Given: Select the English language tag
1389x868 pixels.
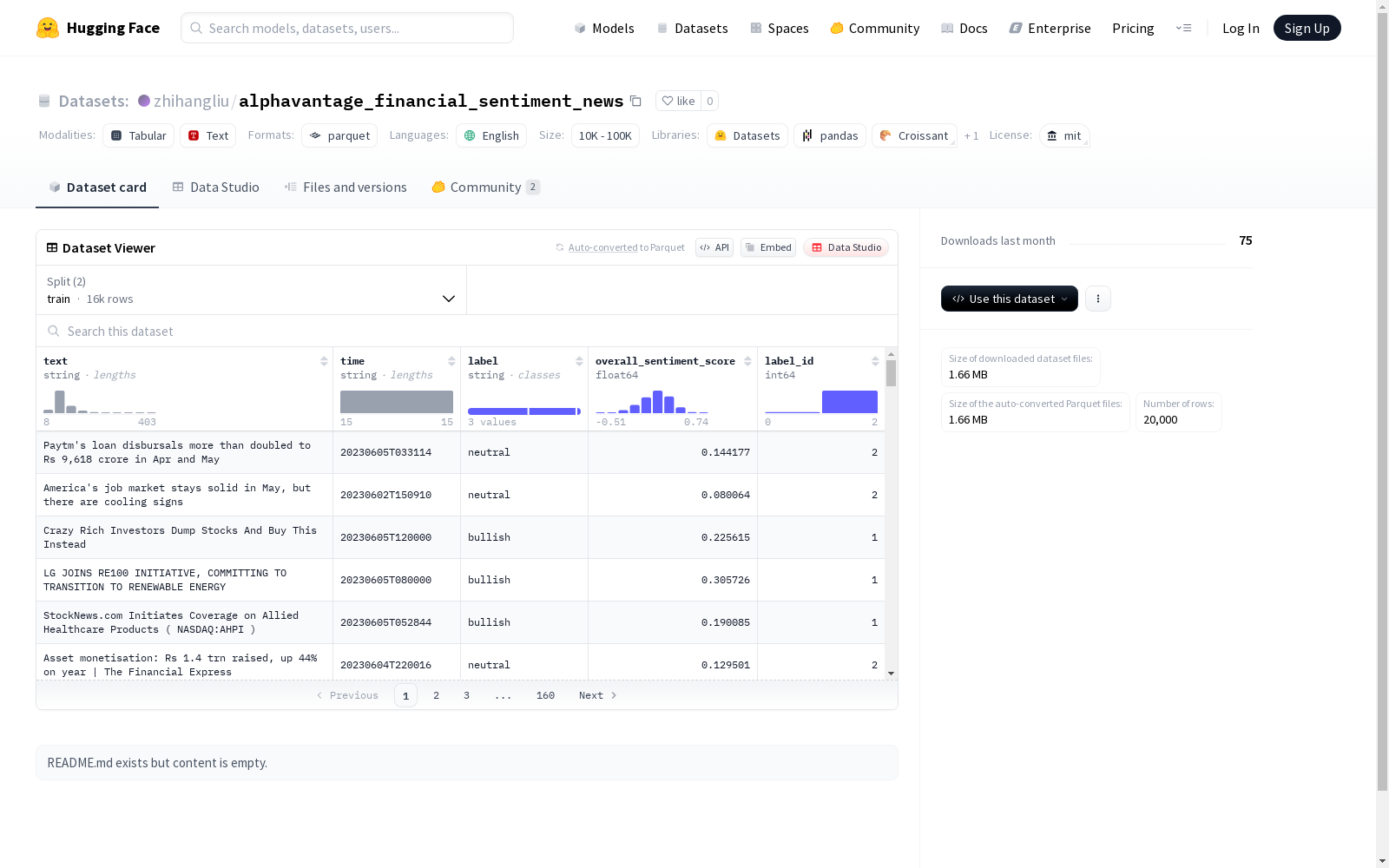Looking at the screenshot, I should pos(491,135).
